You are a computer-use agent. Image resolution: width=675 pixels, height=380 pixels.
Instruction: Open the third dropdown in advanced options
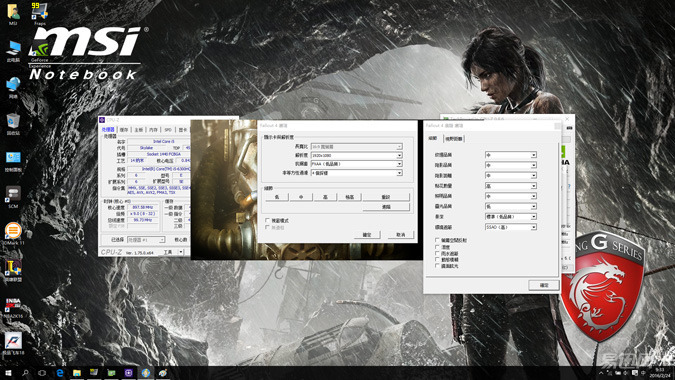511,176
